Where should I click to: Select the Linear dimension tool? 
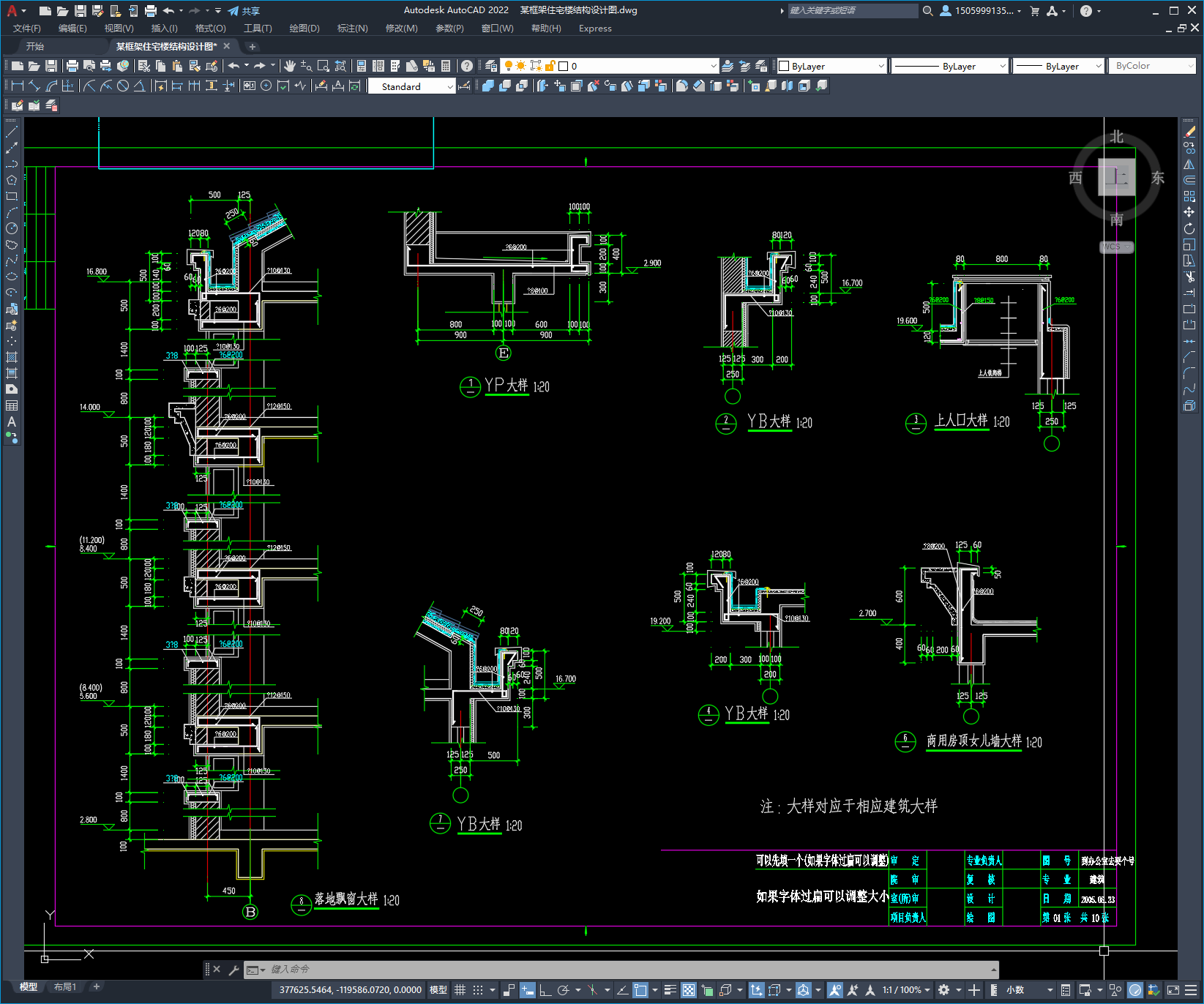[18, 86]
